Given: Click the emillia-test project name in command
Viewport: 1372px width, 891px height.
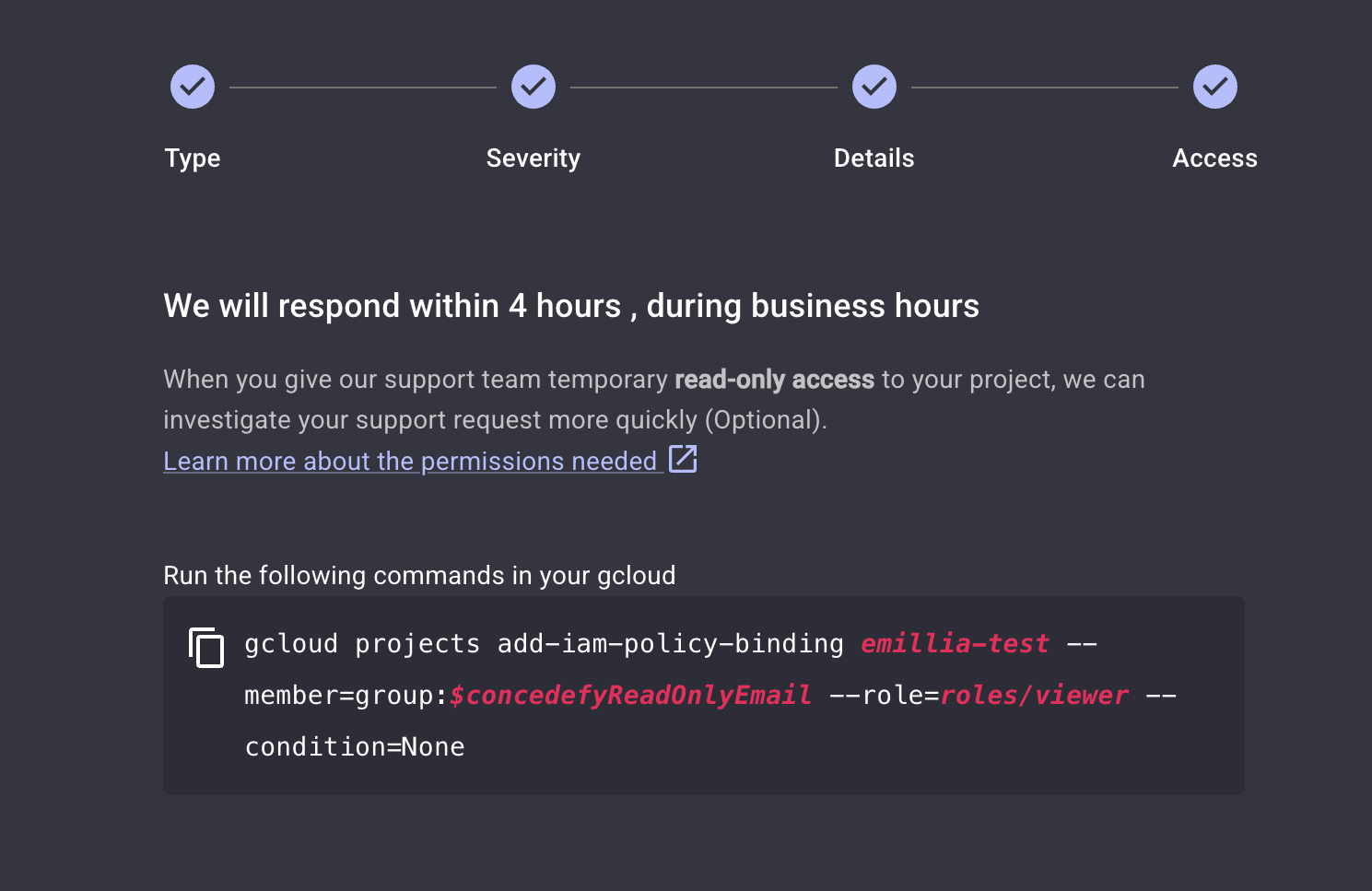Looking at the screenshot, I should pyautogui.click(x=955, y=643).
